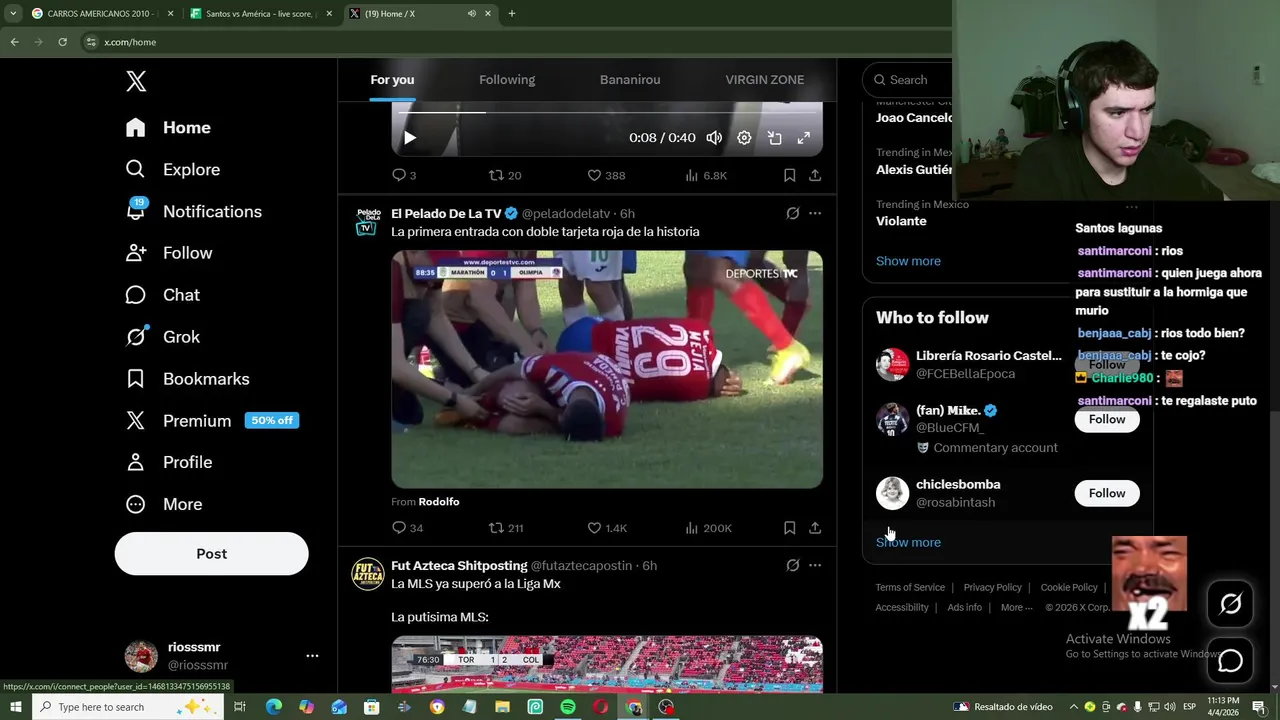This screenshot has width=1280, height=720.
Task: Open the Violante trending topic
Action: (x=901, y=221)
